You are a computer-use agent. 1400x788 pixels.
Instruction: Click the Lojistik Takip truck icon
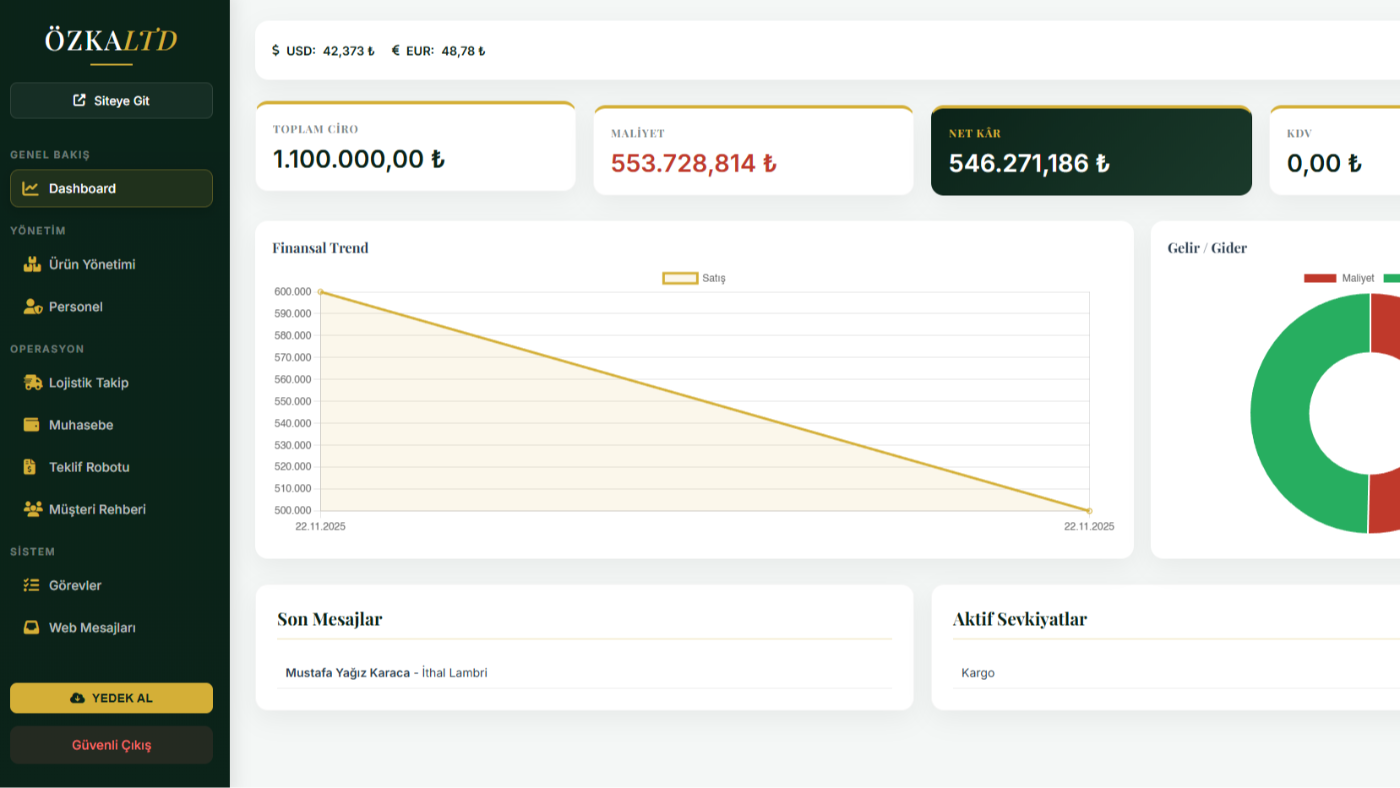click(32, 383)
